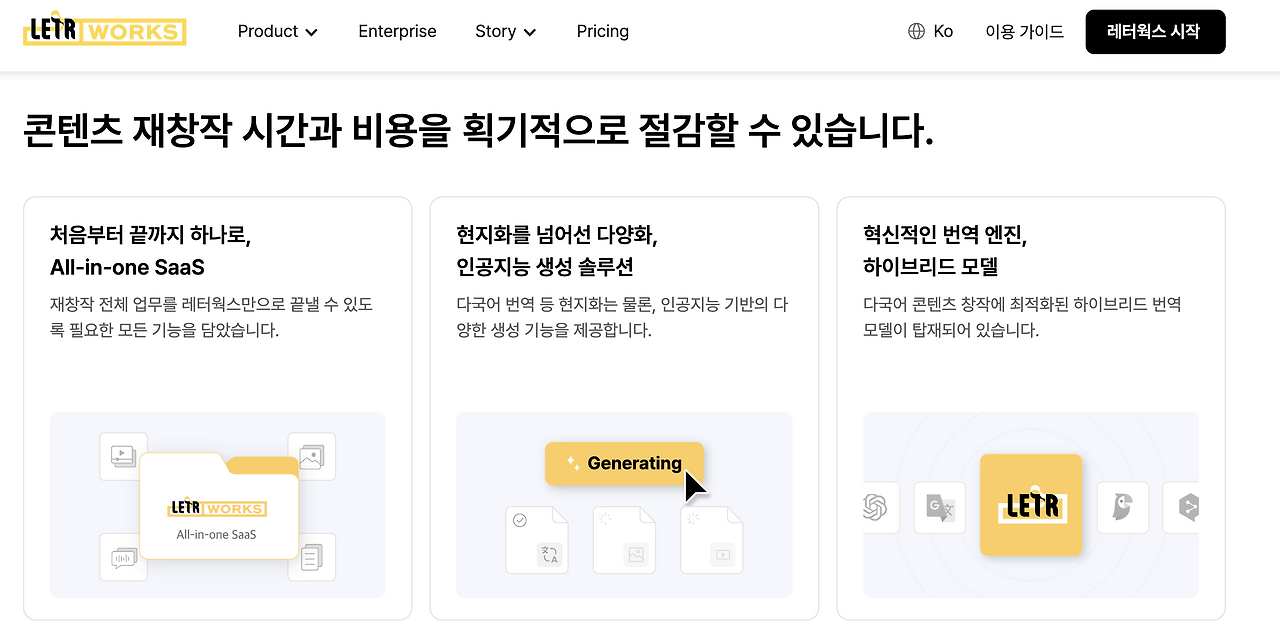
Task: Select the translation document icon under Generating
Action: click(537, 540)
